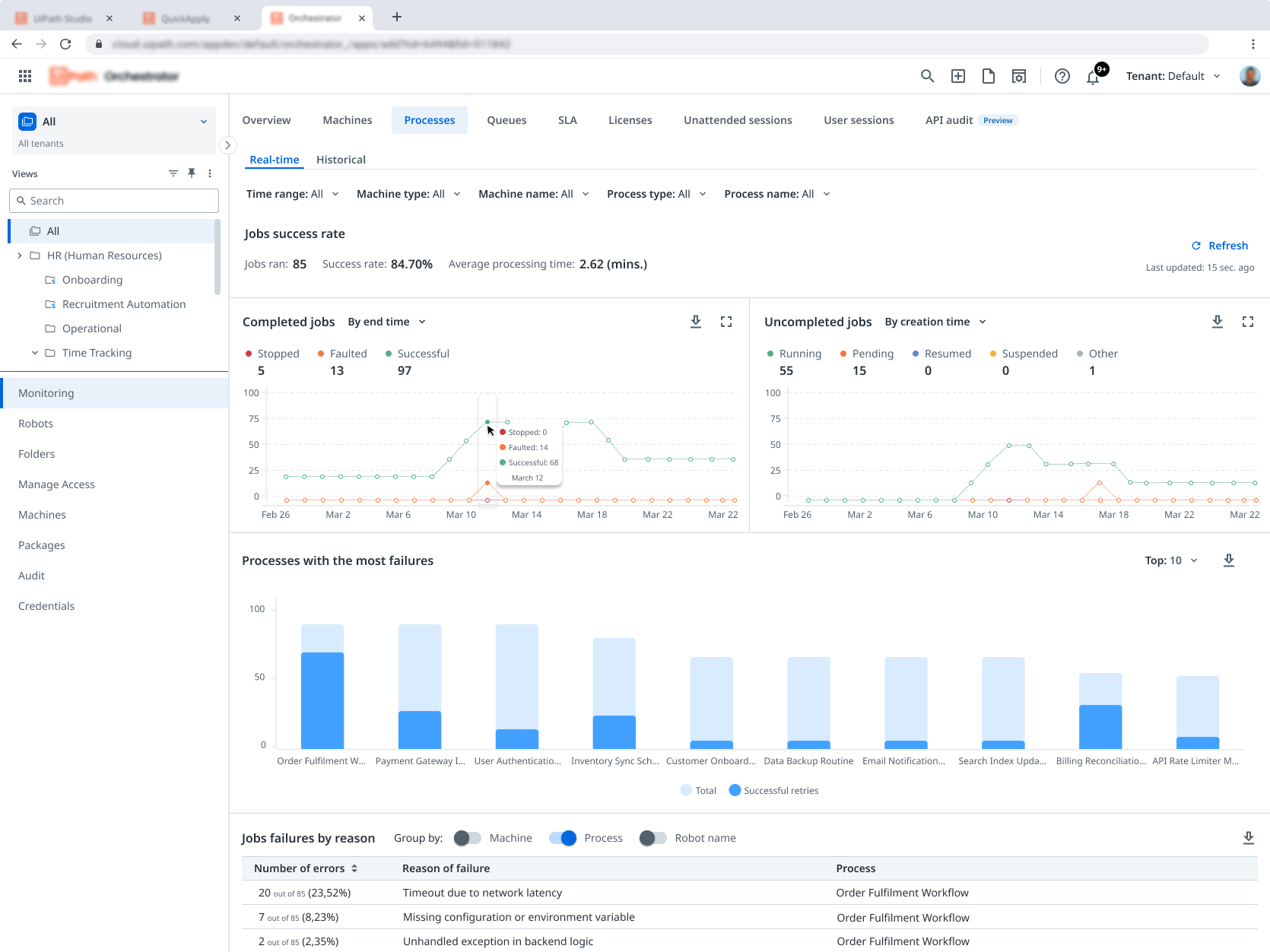Open the document icon in header

[x=989, y=76]
